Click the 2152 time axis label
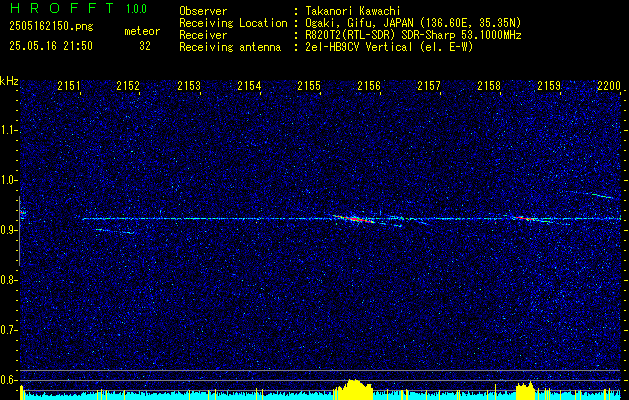Viewport: 629px width, 400px height. [128, 85]
